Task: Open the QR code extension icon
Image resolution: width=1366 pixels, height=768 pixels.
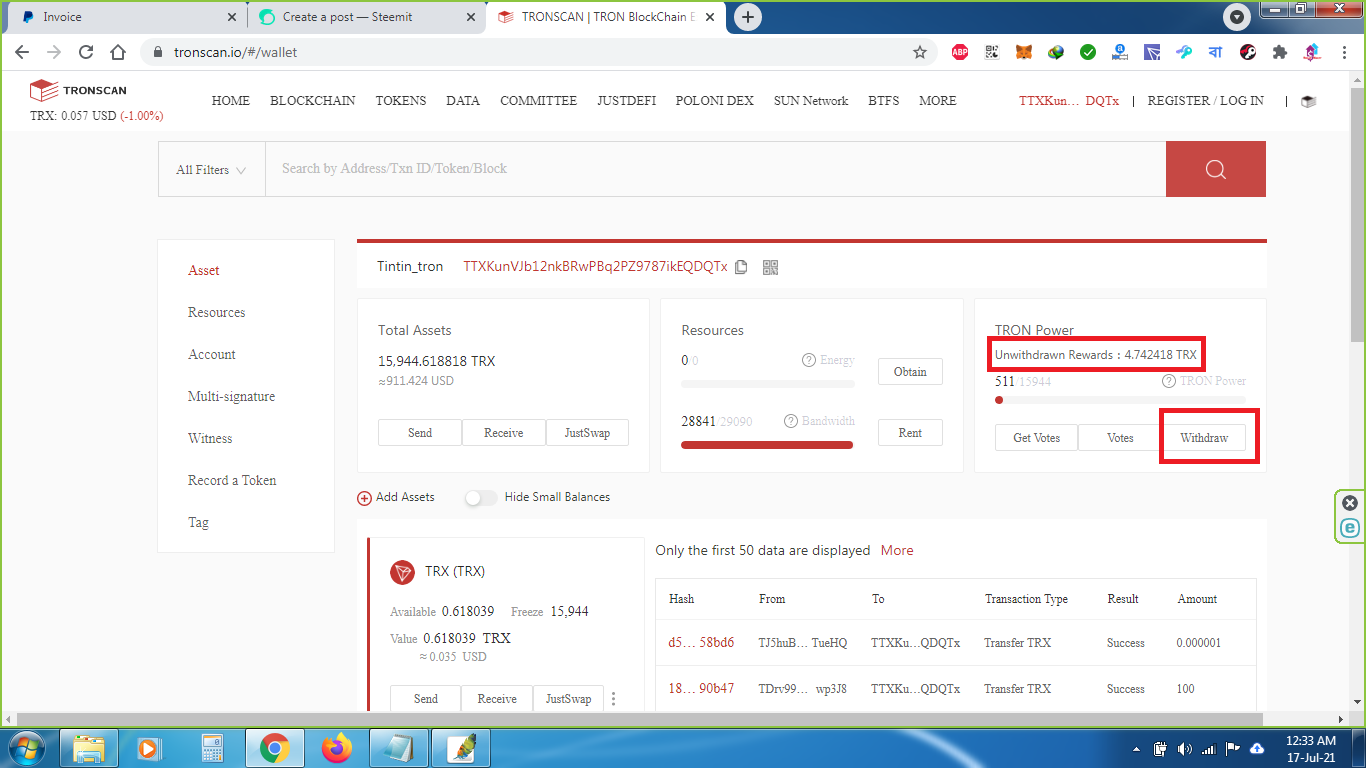Action: click(x=992, y=52)
